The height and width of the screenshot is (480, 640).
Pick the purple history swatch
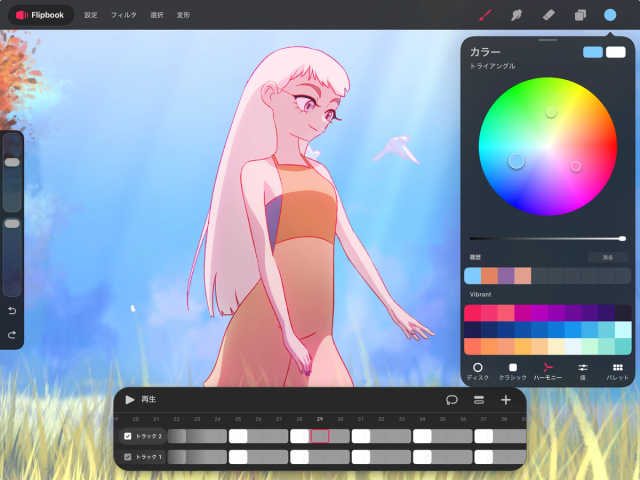coord(506,276)
